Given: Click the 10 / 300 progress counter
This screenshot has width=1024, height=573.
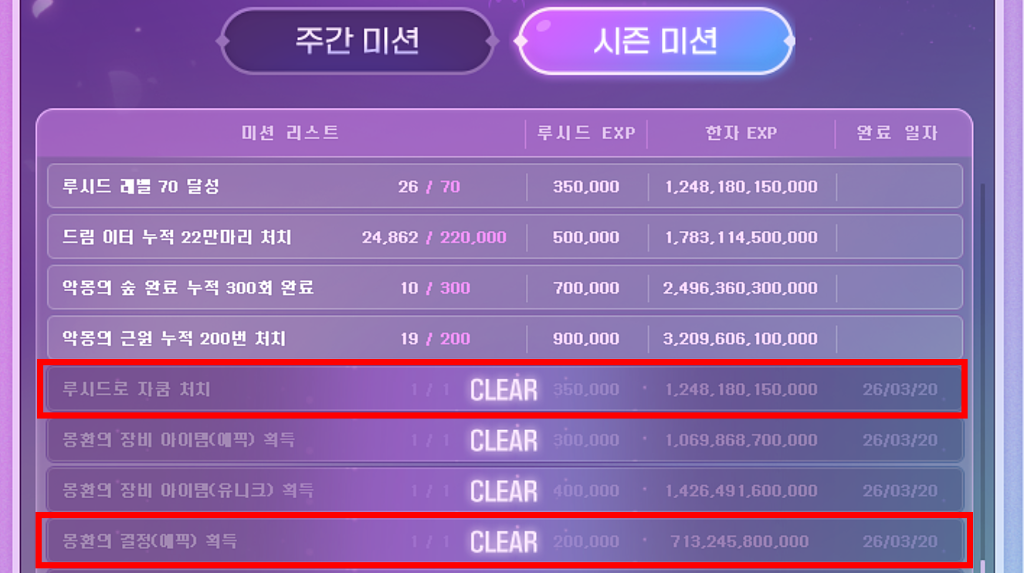Looking at the screenshot, I should (435, 288).
